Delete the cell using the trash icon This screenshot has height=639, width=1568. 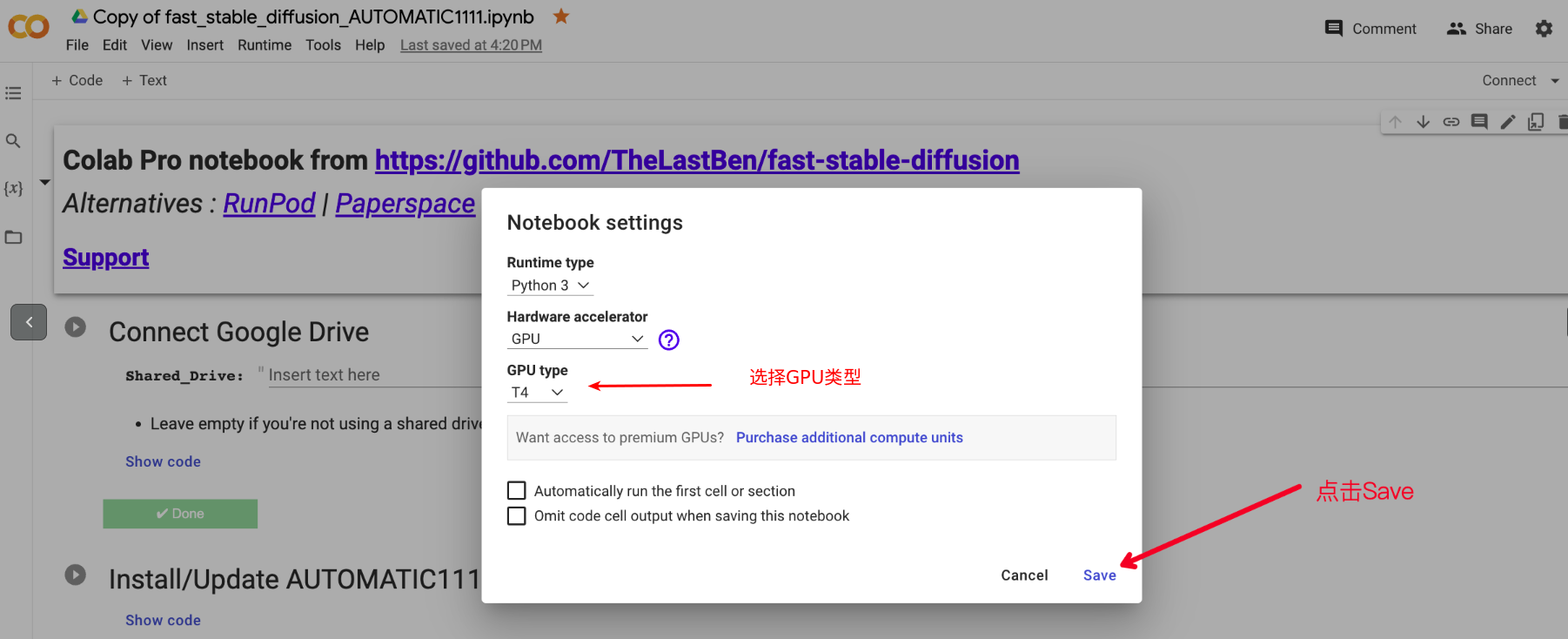1562,121
